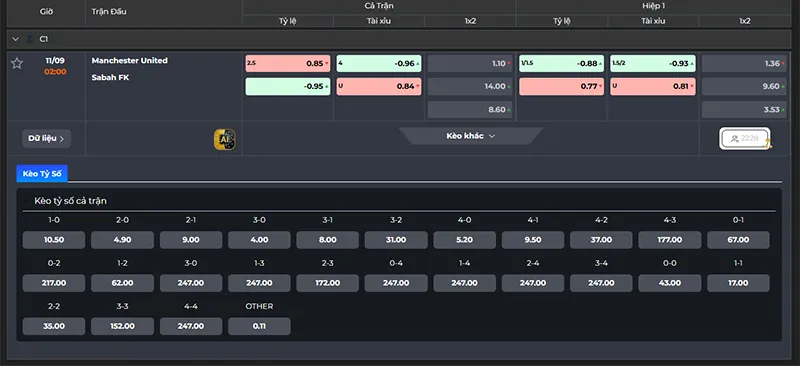Pick first-half under odds 0.81

[653, 86]
